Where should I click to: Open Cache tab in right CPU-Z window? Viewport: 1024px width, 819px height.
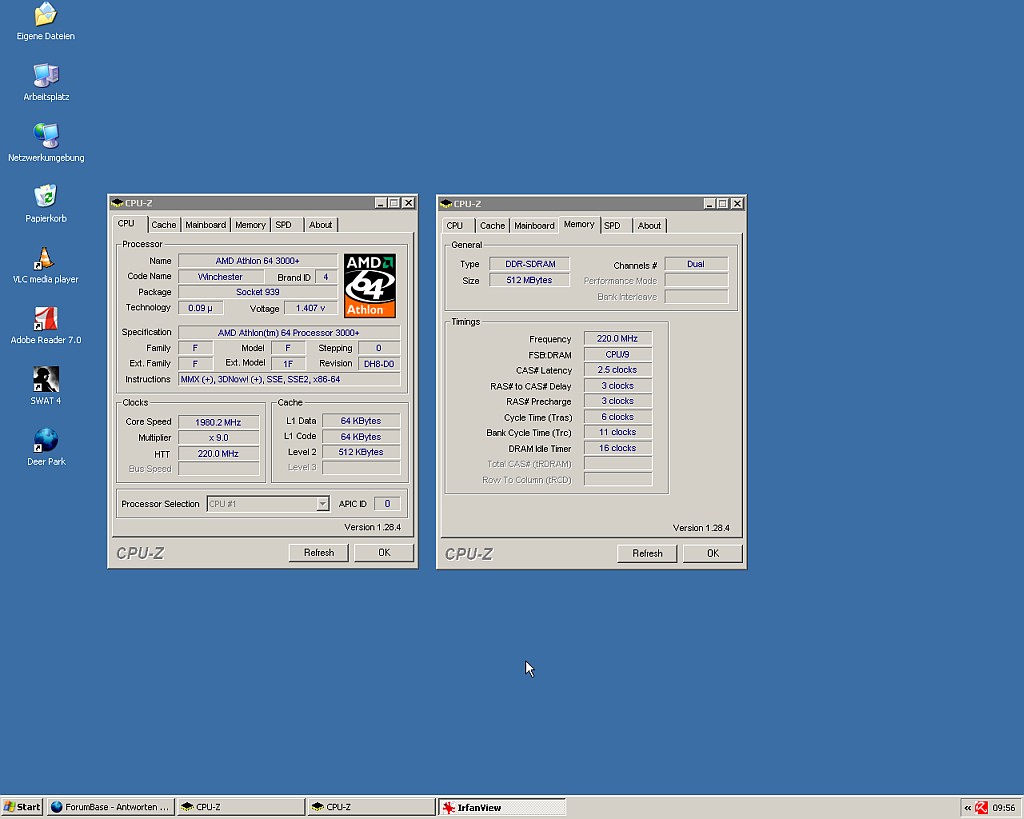tap(492, 225)
